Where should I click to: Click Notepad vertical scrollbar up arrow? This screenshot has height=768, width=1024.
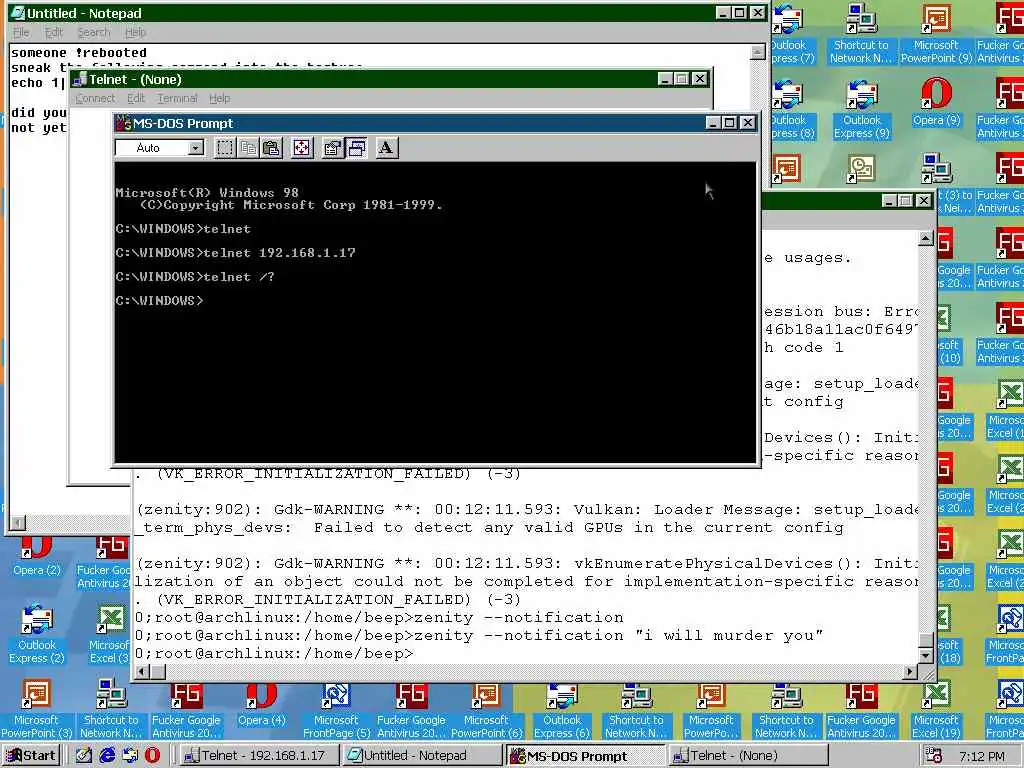(x=758, y=52)
